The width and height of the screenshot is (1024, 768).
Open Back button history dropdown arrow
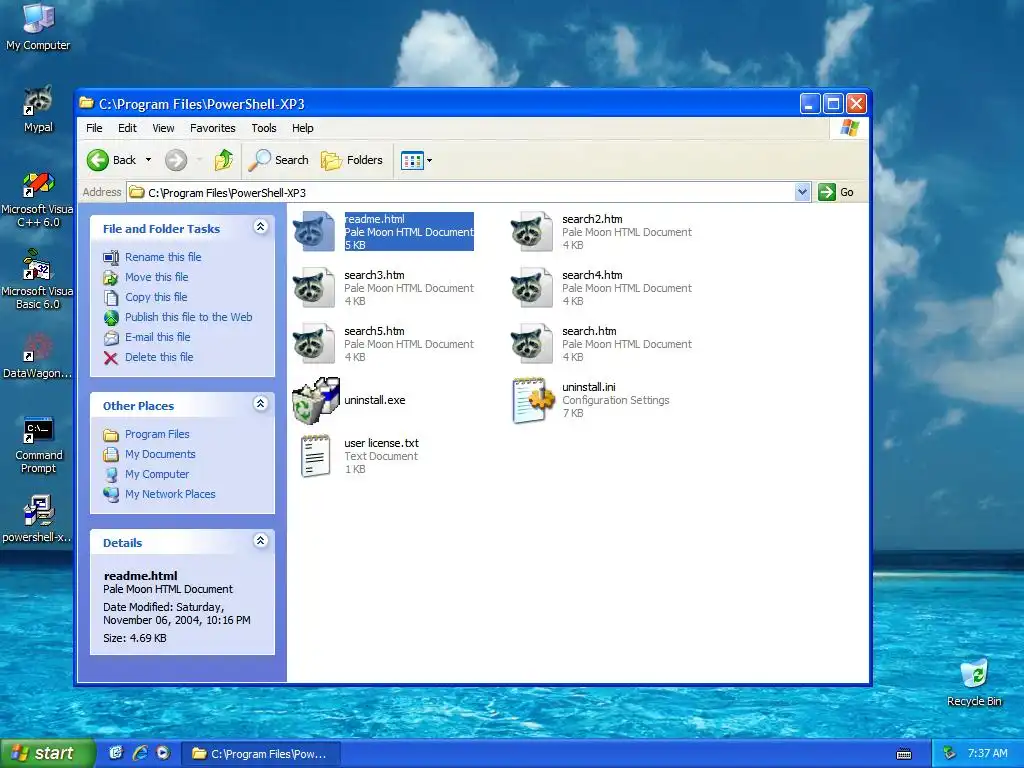pyautogui.click(x=148, y=160)
